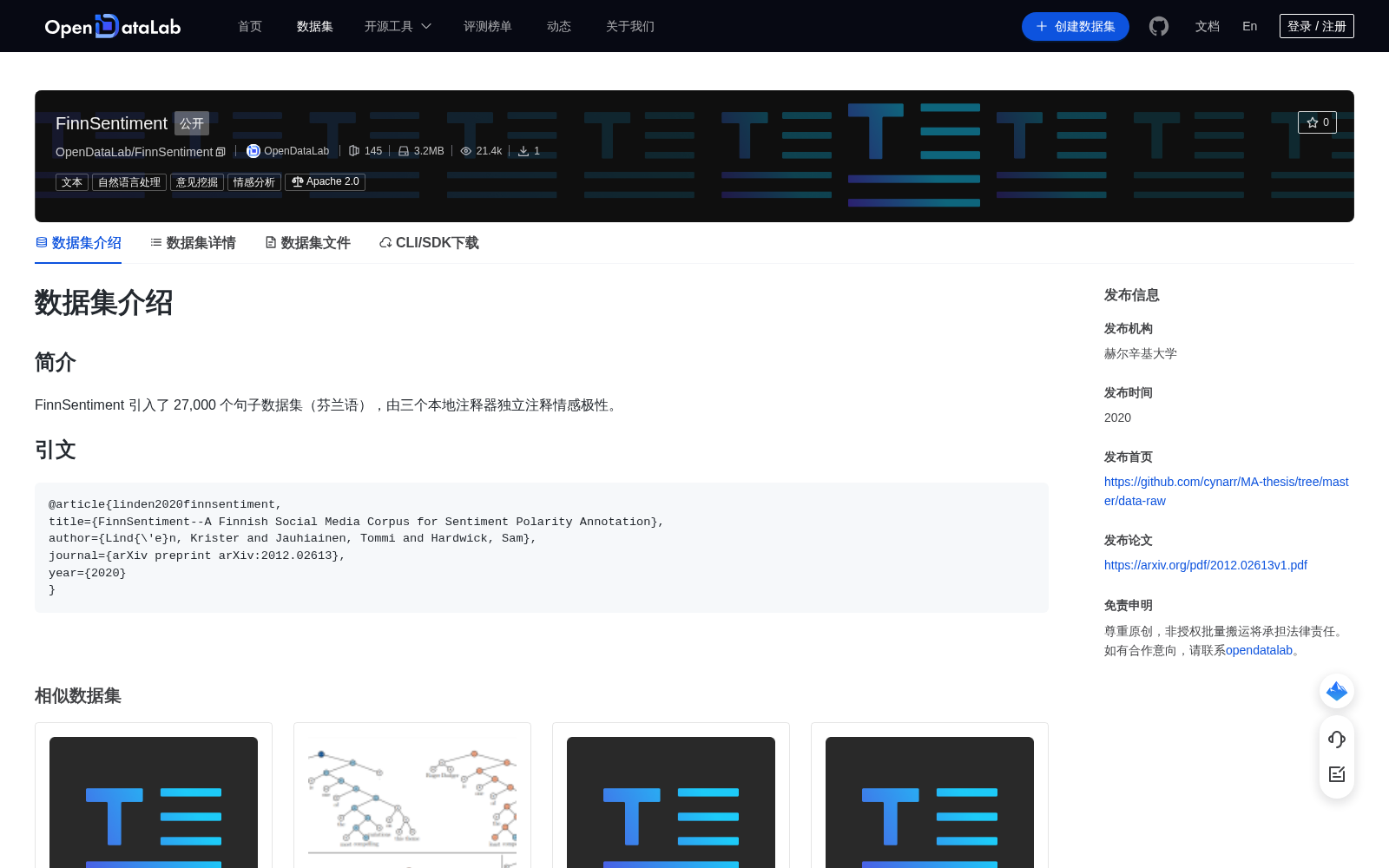Switch to 数据集文件 tab

click(307, 243)
